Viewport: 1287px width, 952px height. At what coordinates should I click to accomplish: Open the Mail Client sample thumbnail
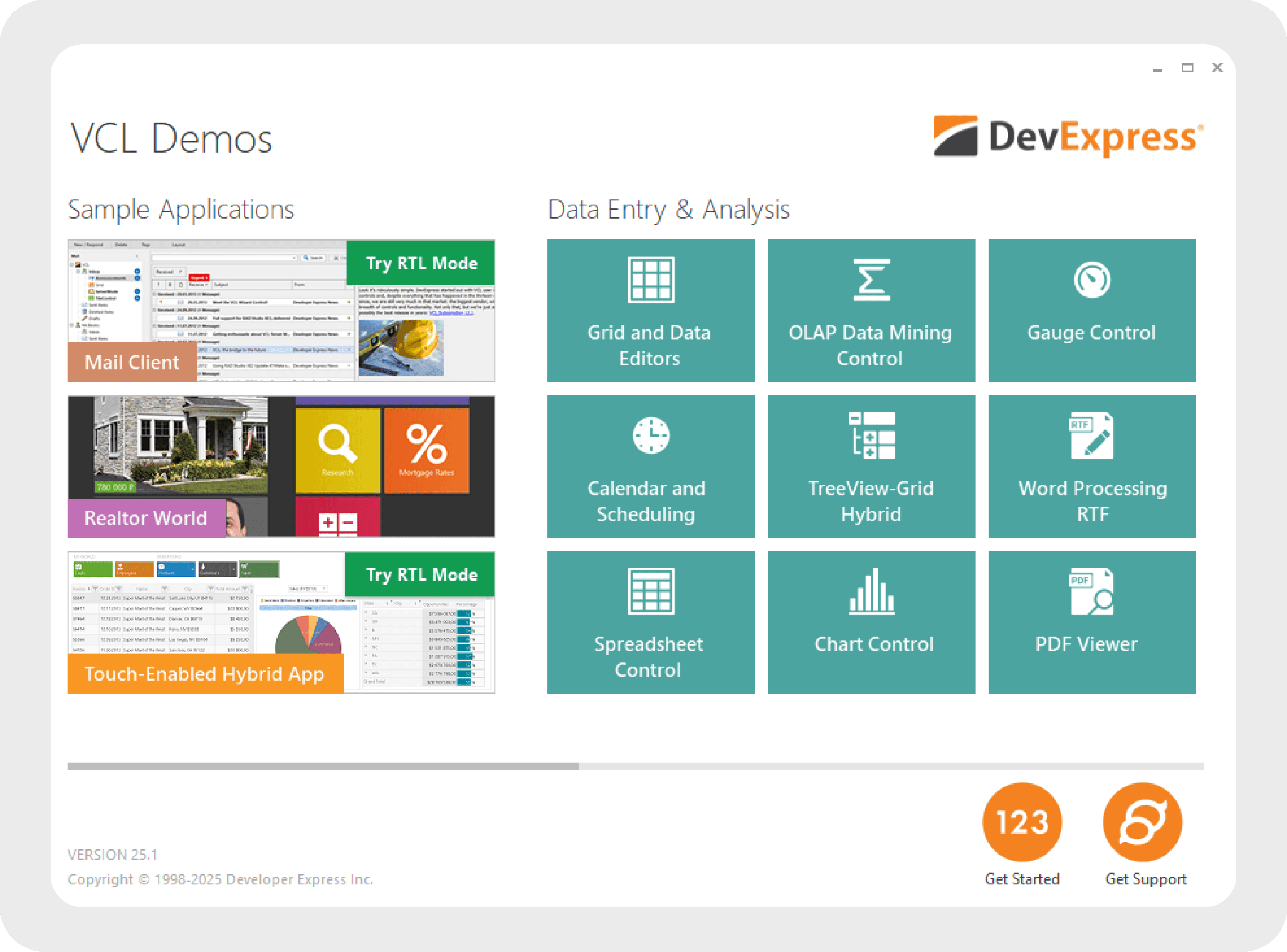(248, 311)
